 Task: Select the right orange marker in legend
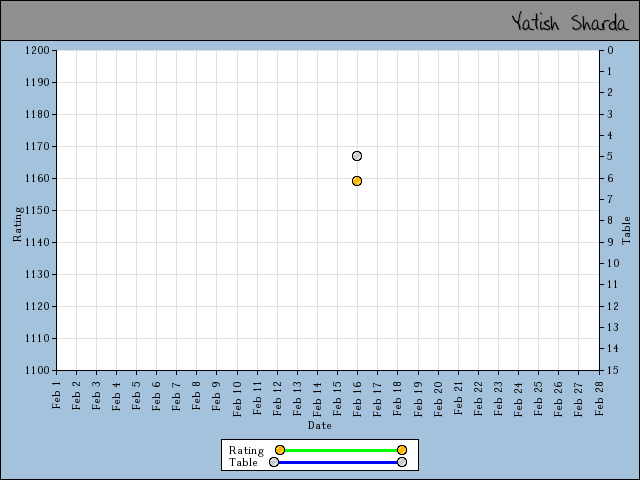(x=402, y=450)
